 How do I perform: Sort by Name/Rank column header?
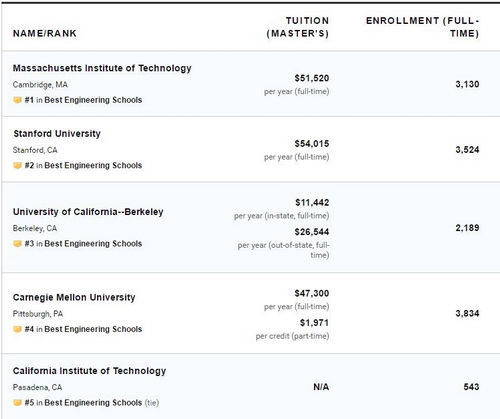point(45,33)
